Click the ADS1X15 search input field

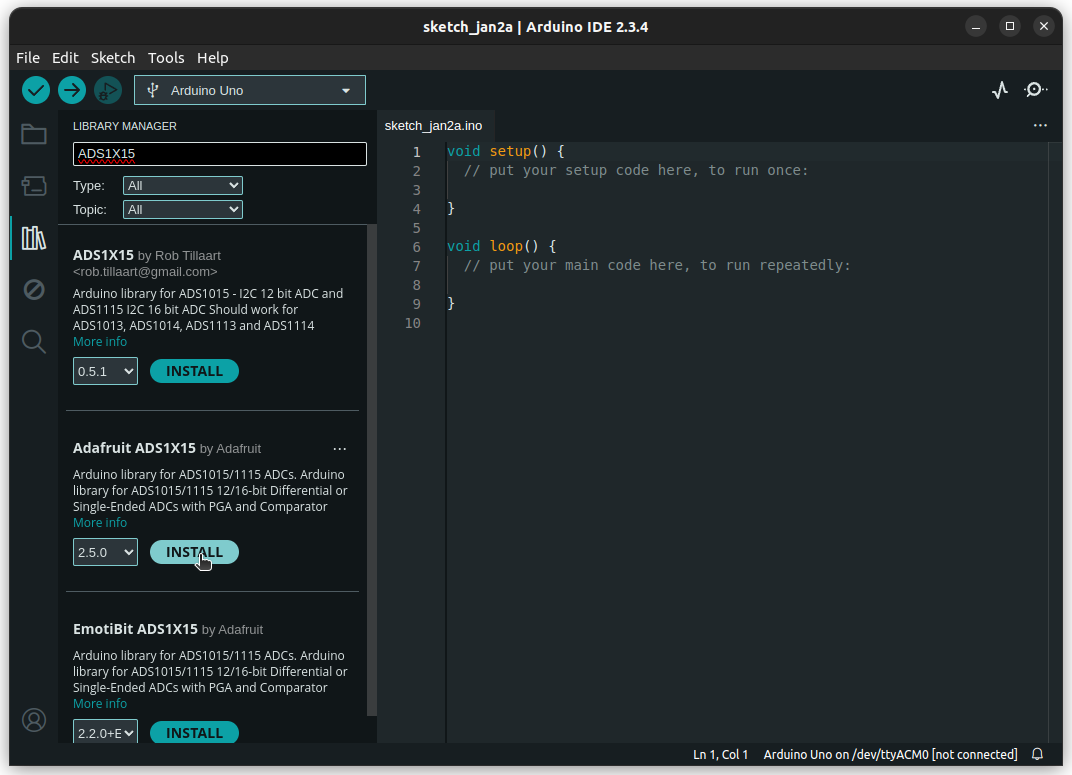pyautogui.click(x=218, y=154)
